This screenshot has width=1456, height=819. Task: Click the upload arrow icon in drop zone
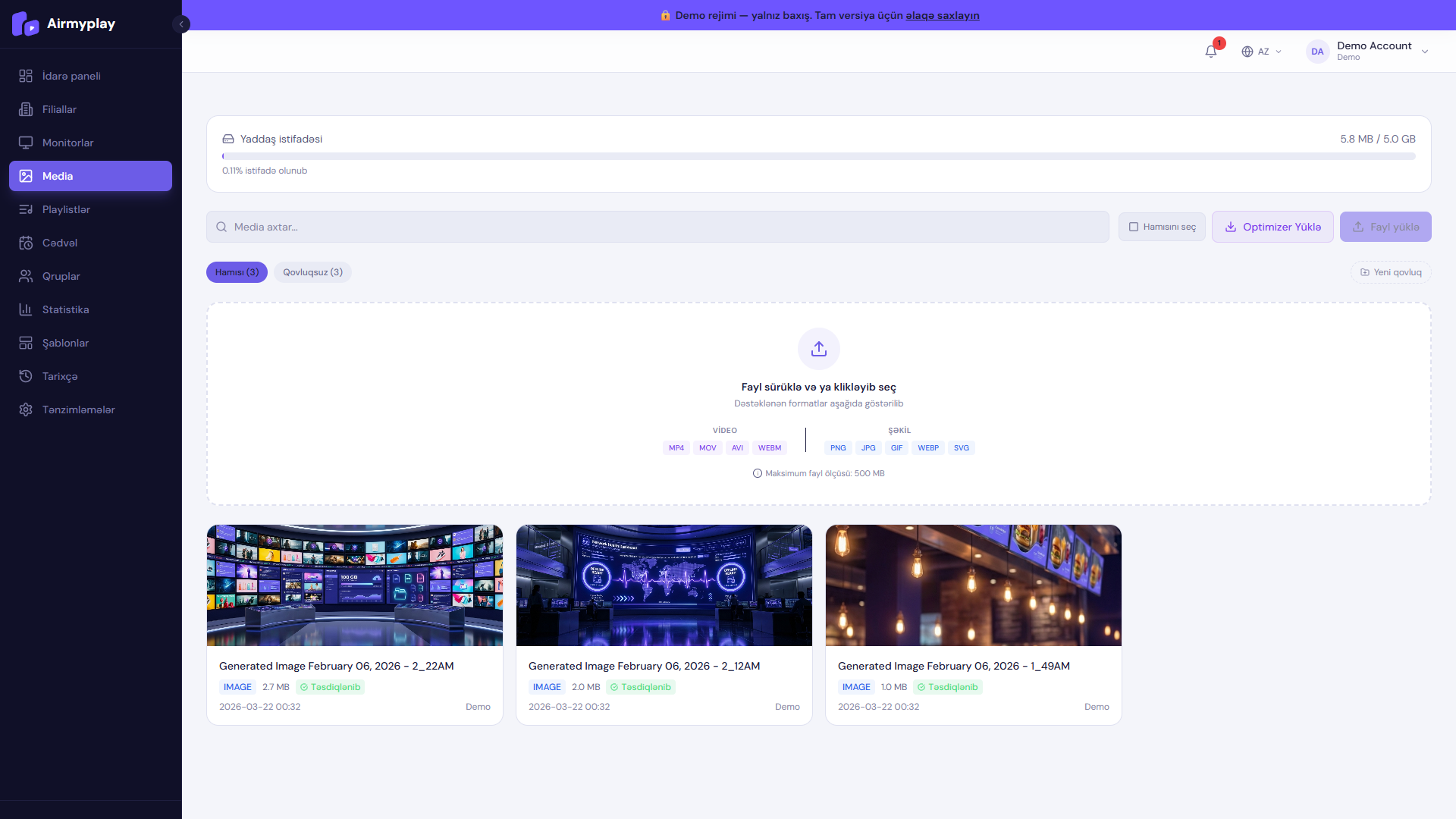click(818, 349)
